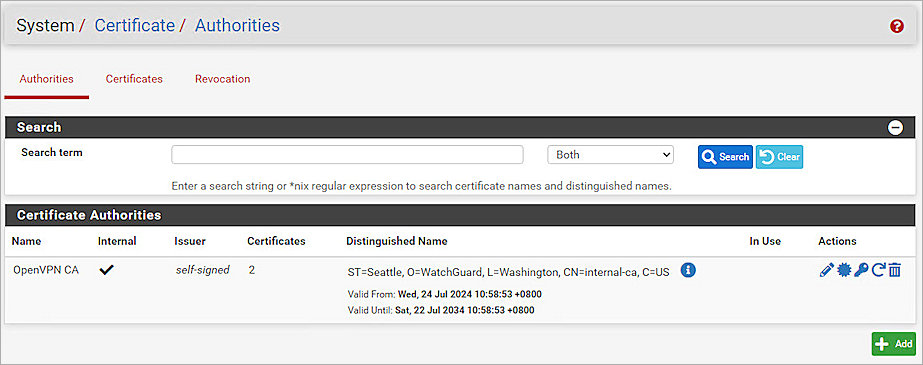Select the self-signed issuer text

click(202, 270)
